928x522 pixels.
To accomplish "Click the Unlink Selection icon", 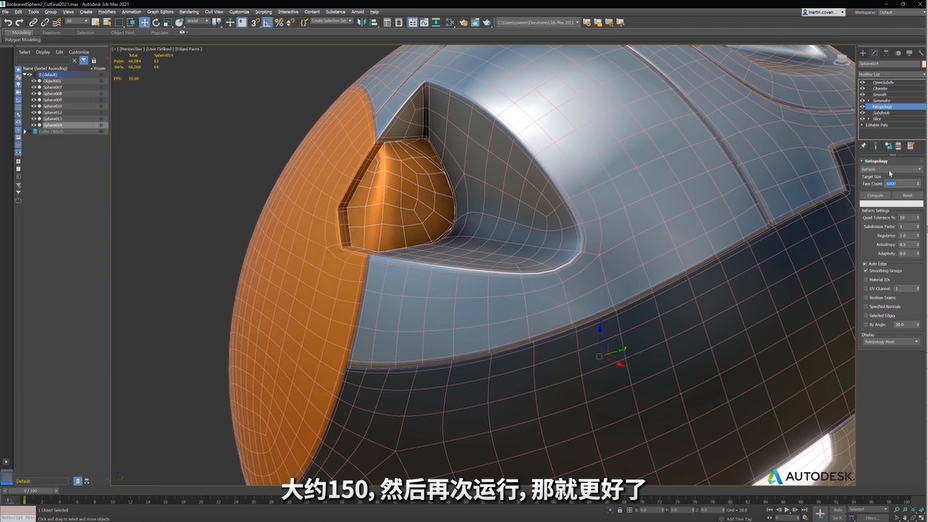I will [x=45, y=22].
